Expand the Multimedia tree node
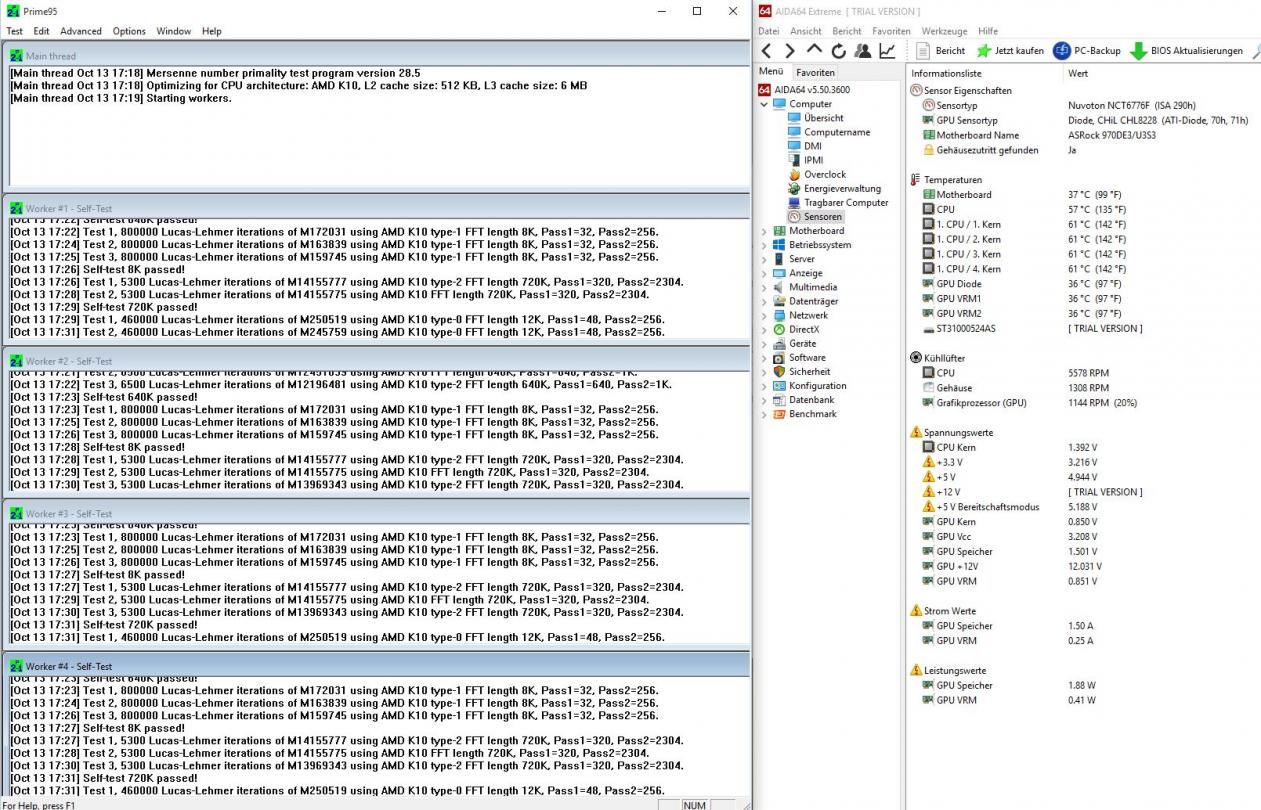 click(x=764, y=287)
